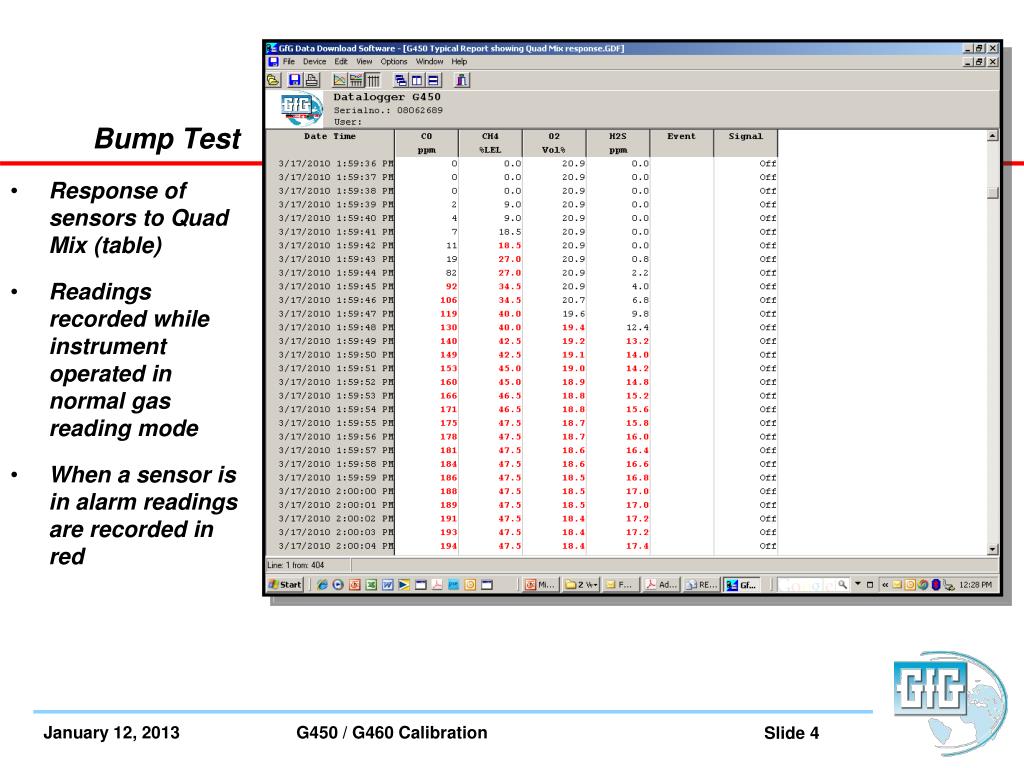Select the tile-vertical windows icon

tap(417, 80)
